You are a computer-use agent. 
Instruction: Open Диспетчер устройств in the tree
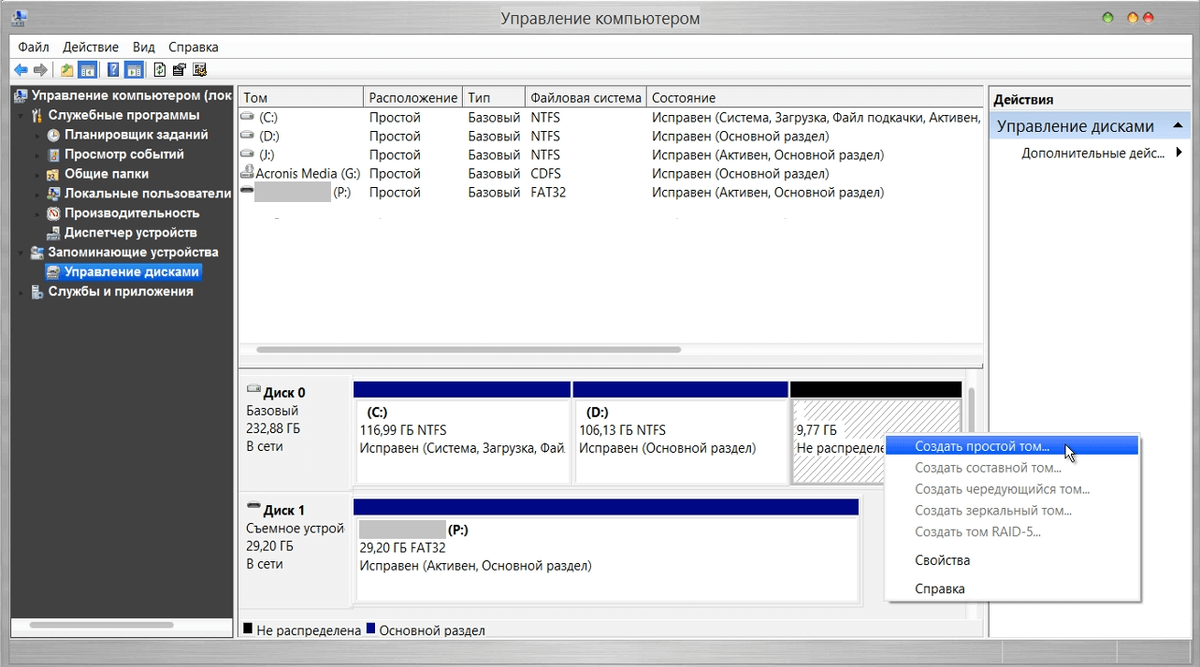point(130,233)
